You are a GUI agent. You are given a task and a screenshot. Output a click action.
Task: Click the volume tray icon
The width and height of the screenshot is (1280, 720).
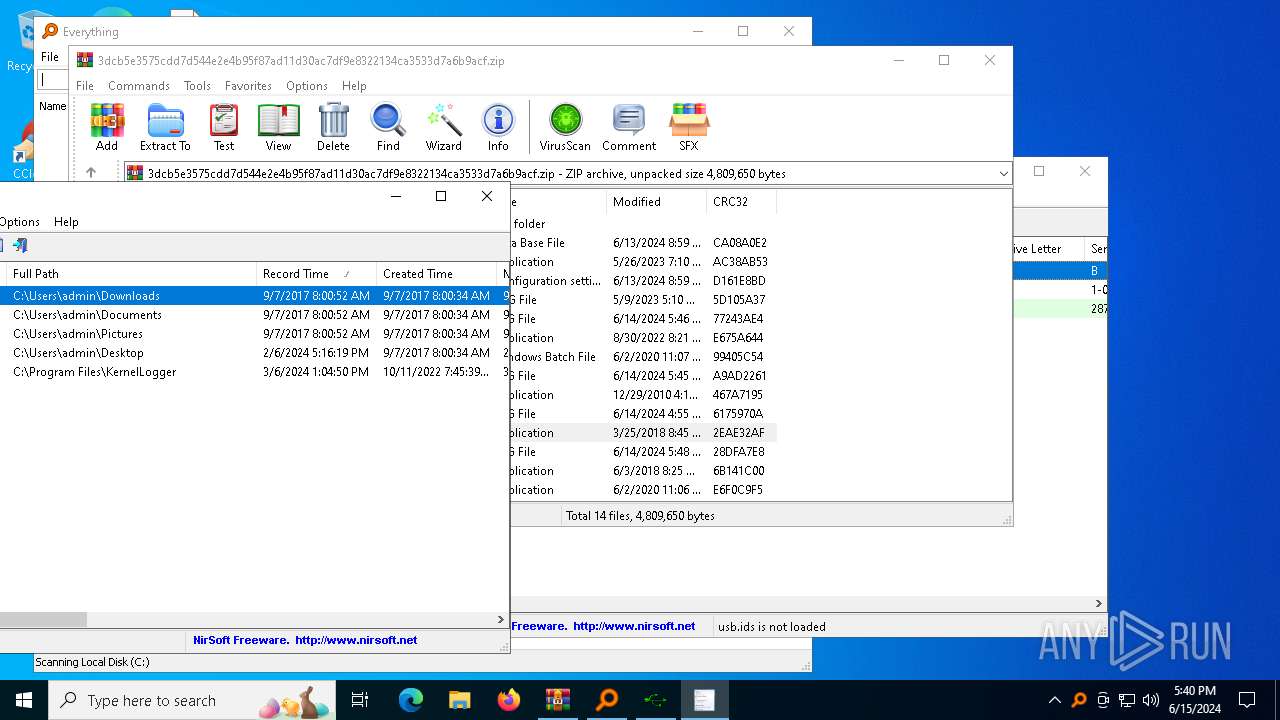point(1151,700)
